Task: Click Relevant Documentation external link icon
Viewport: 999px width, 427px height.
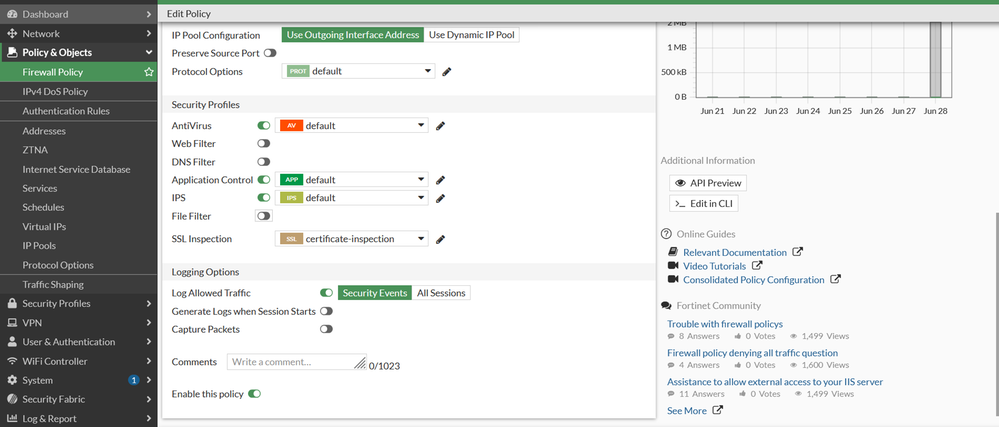Action: 797,252
